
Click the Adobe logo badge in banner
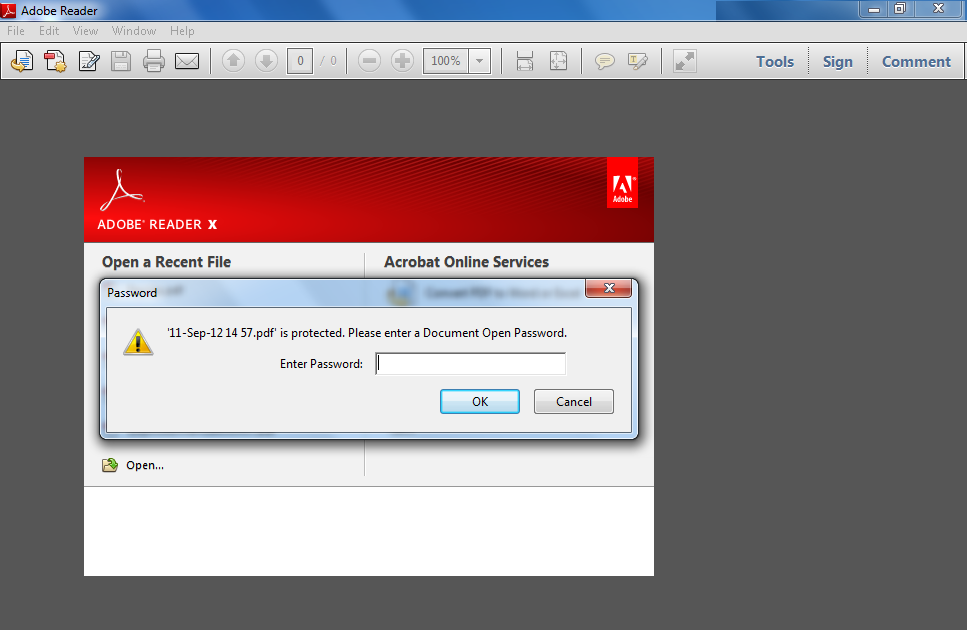coord(622,182)
